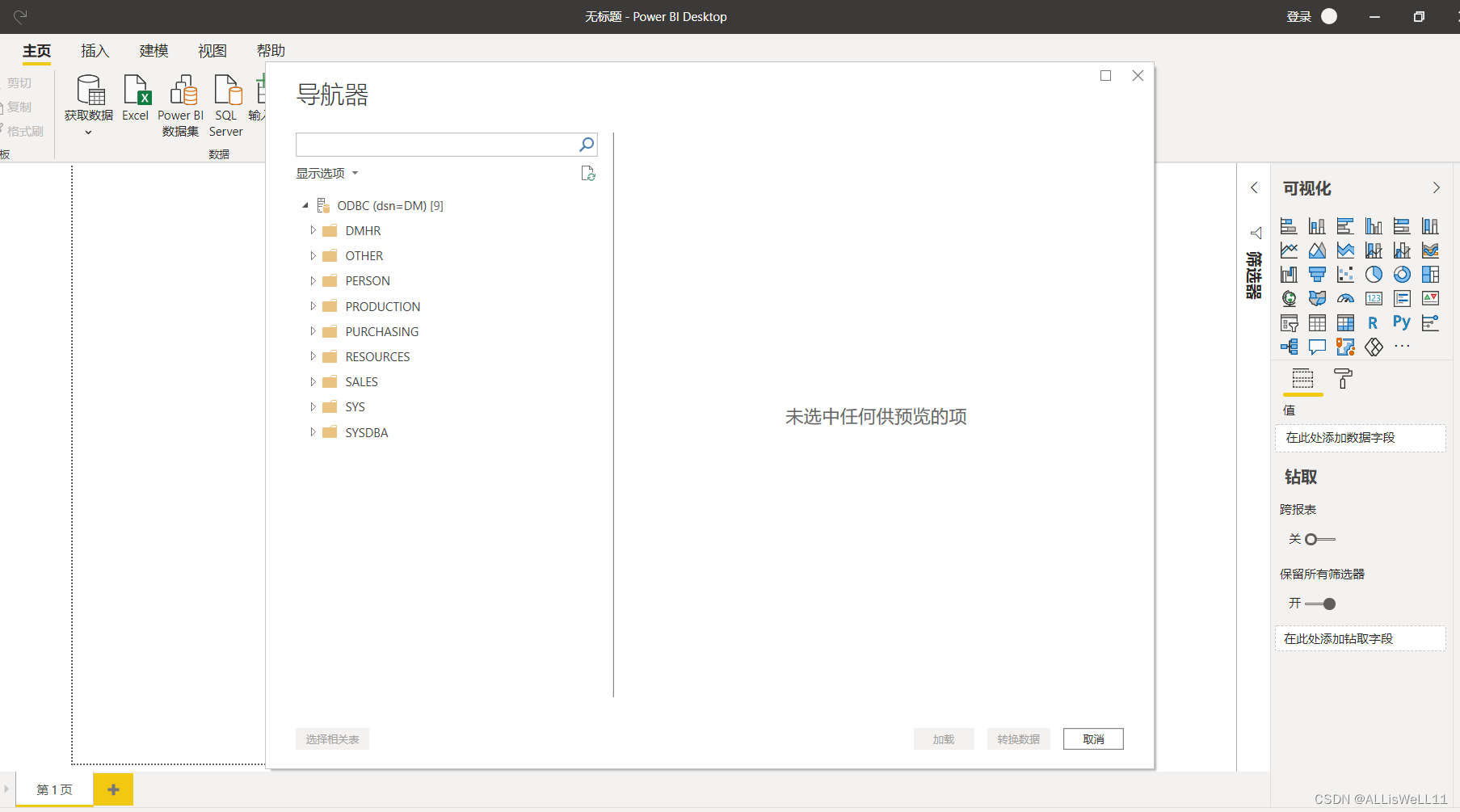Click the search magnifier in Navigator

(x=587, y=145)
